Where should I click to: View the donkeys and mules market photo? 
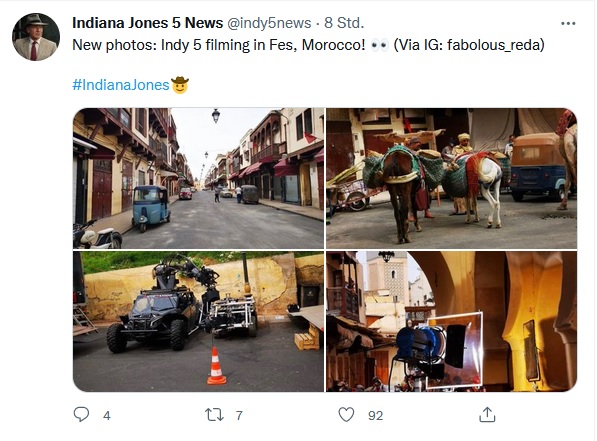click(x=451, y=178)
